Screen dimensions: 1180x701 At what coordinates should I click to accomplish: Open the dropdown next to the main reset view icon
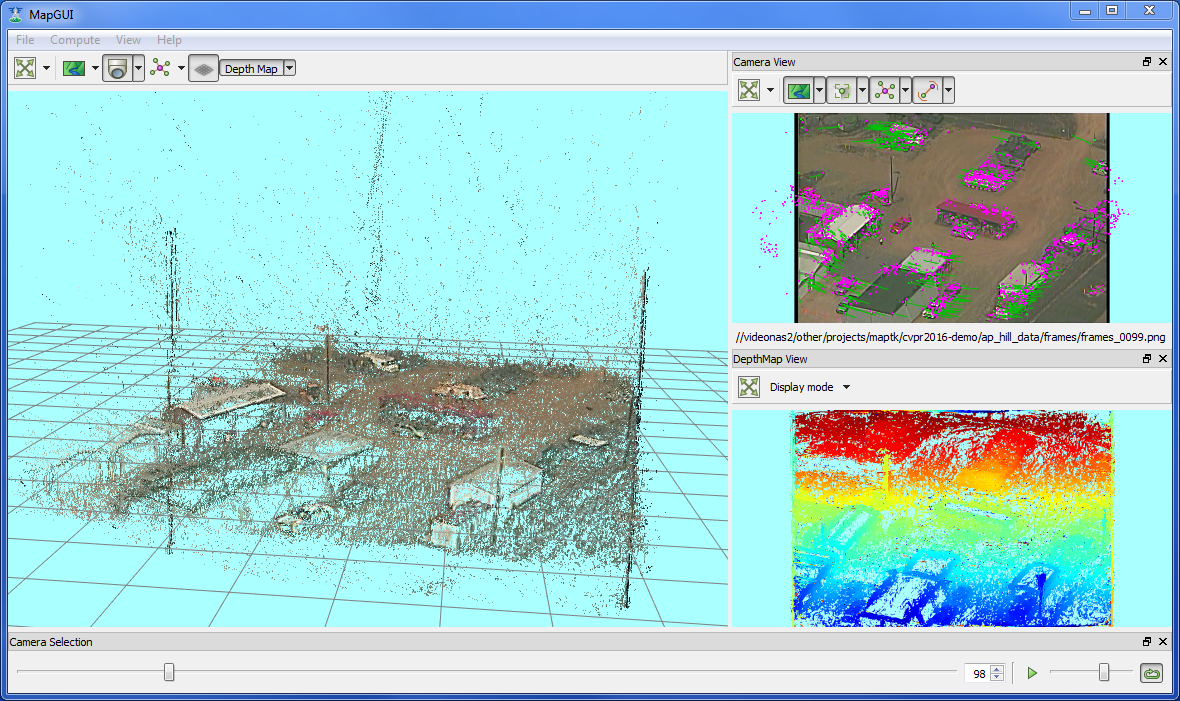[47, 69]
